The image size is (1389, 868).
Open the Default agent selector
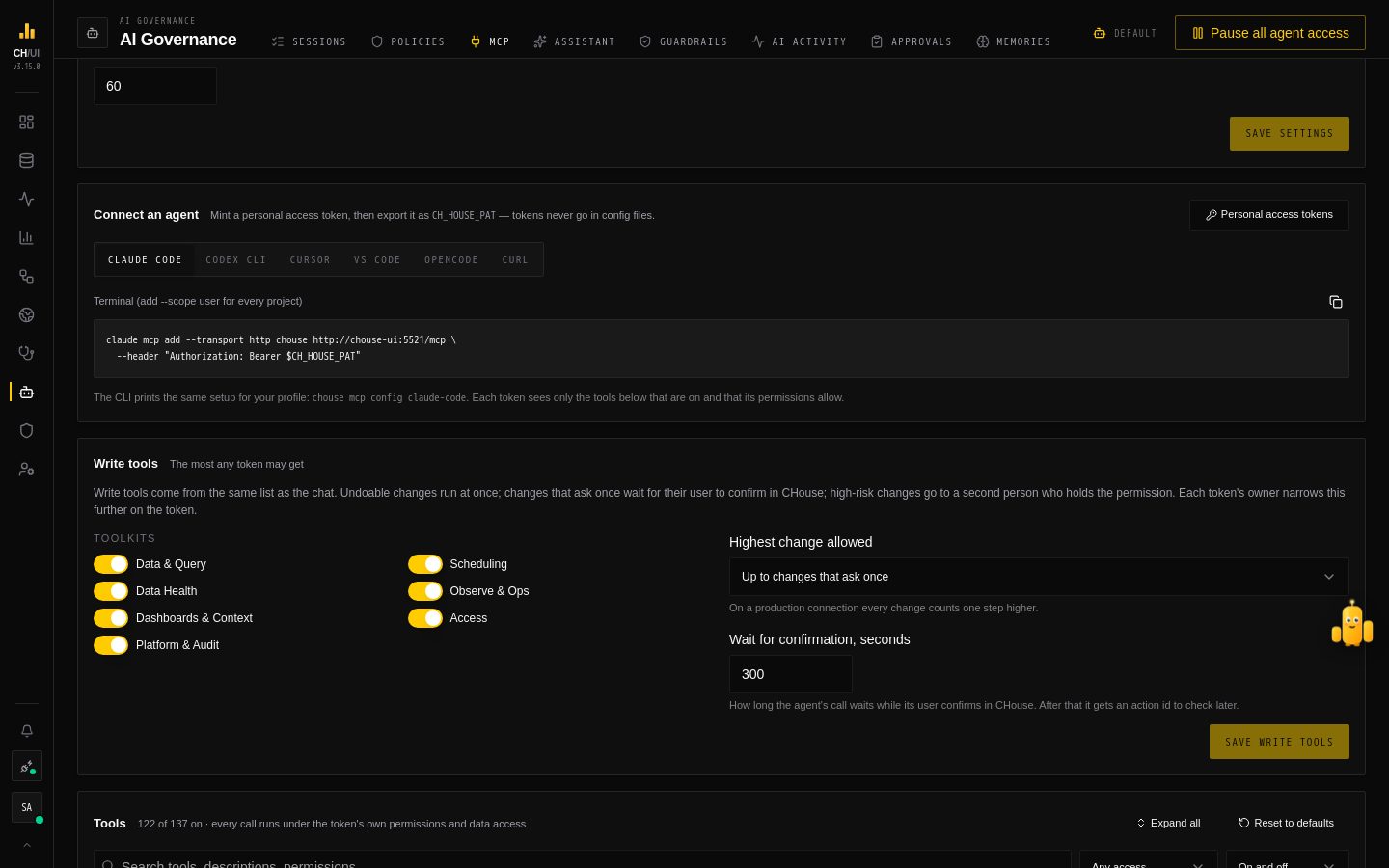[1125, 33]
